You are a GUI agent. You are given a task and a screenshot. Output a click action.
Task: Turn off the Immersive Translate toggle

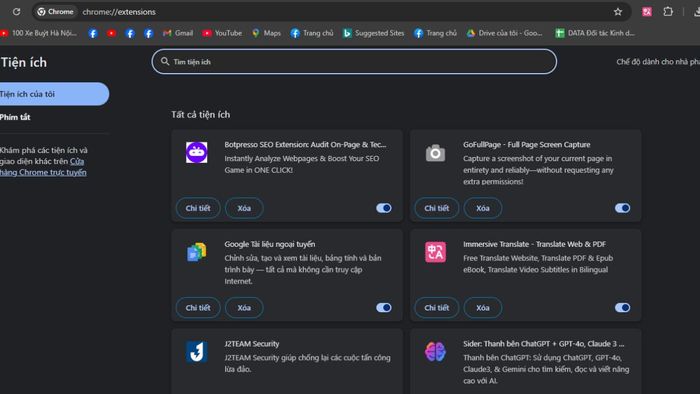[x=622, y=307]
